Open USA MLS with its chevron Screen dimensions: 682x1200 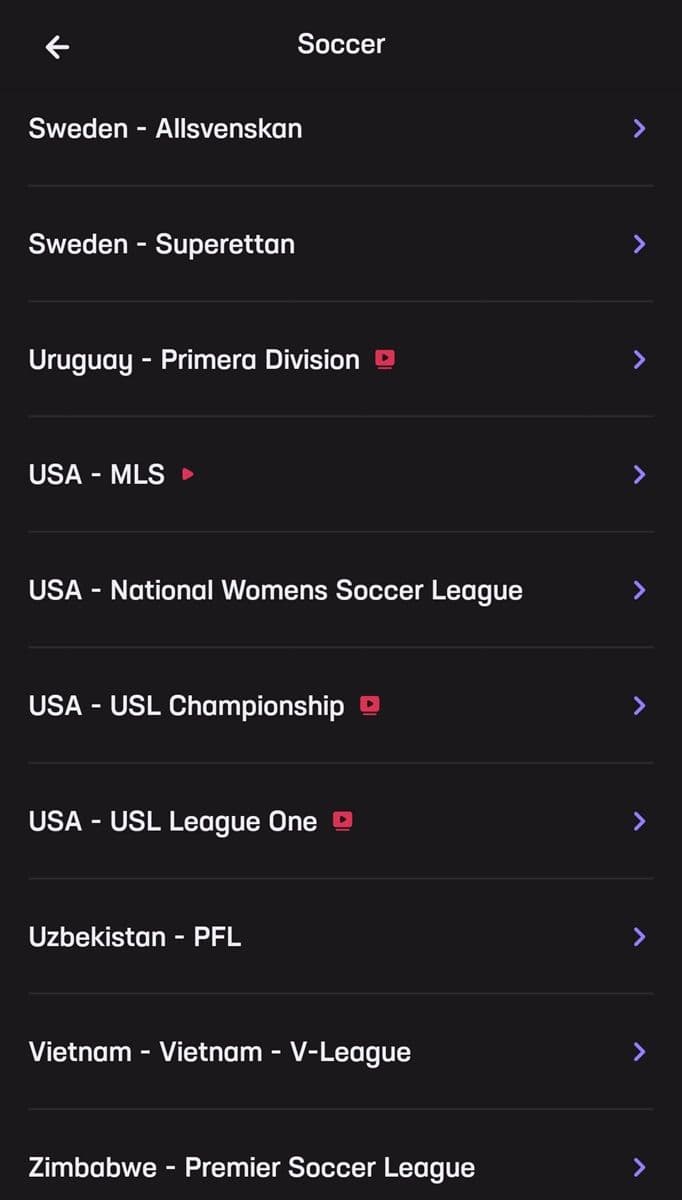point(640,475)
